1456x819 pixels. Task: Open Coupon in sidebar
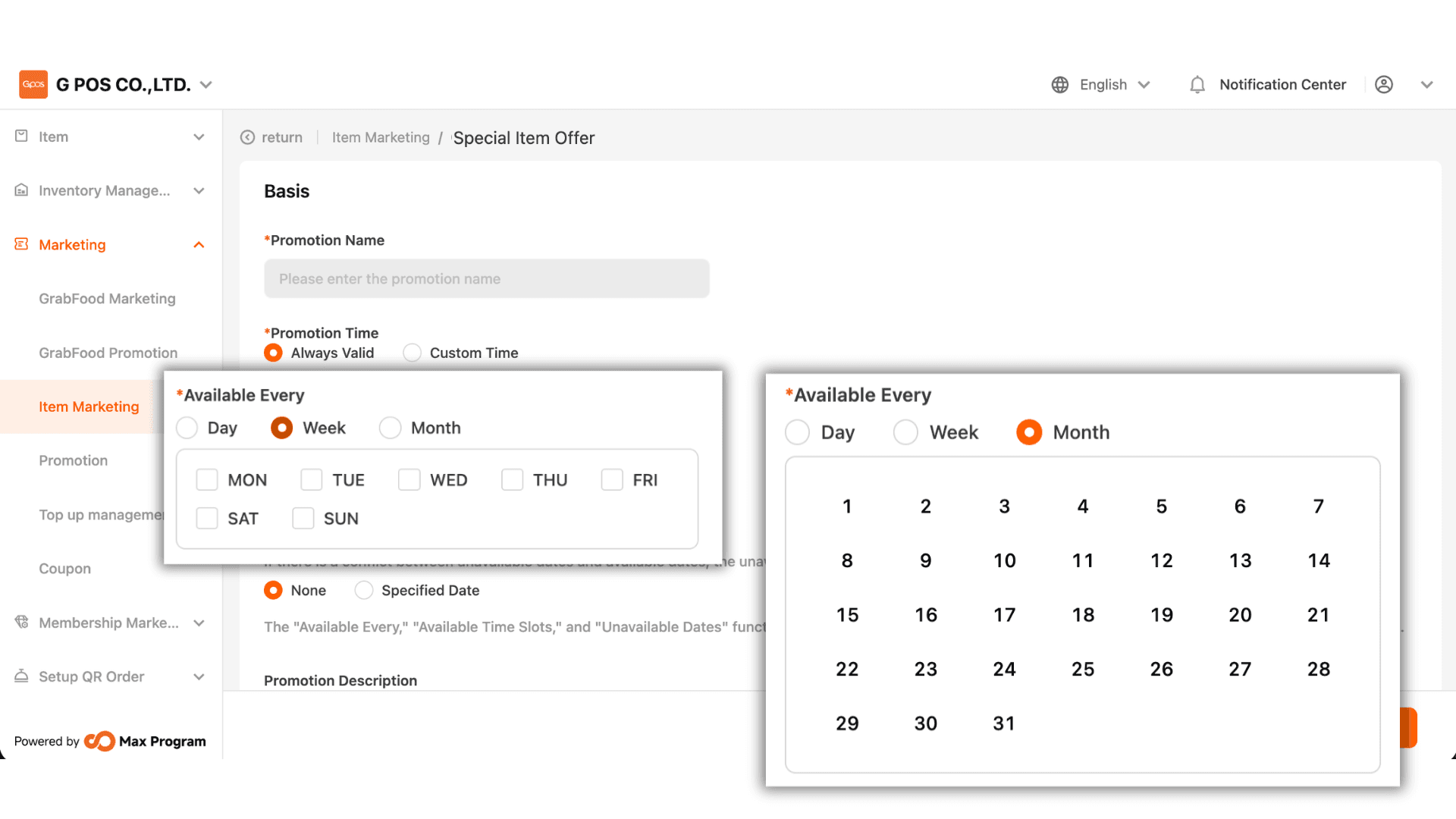coord(64,569)
